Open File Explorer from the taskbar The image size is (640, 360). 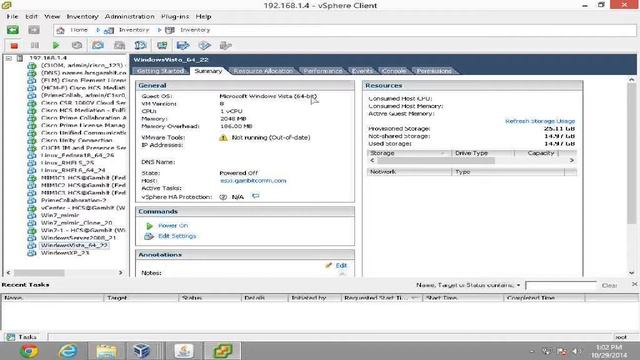(x=107, y=351)
